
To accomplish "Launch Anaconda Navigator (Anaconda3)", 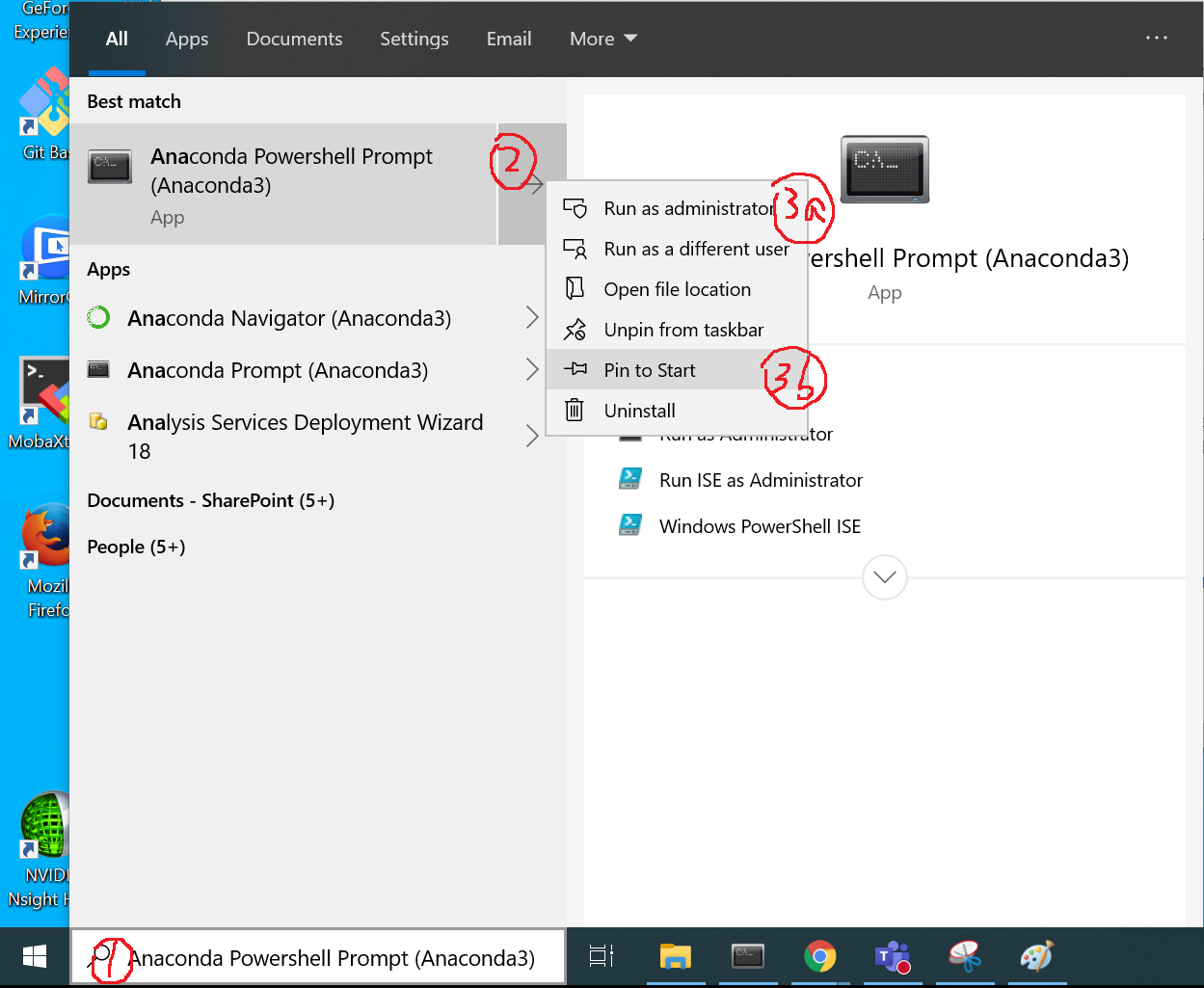I will [x=289, y=318].
